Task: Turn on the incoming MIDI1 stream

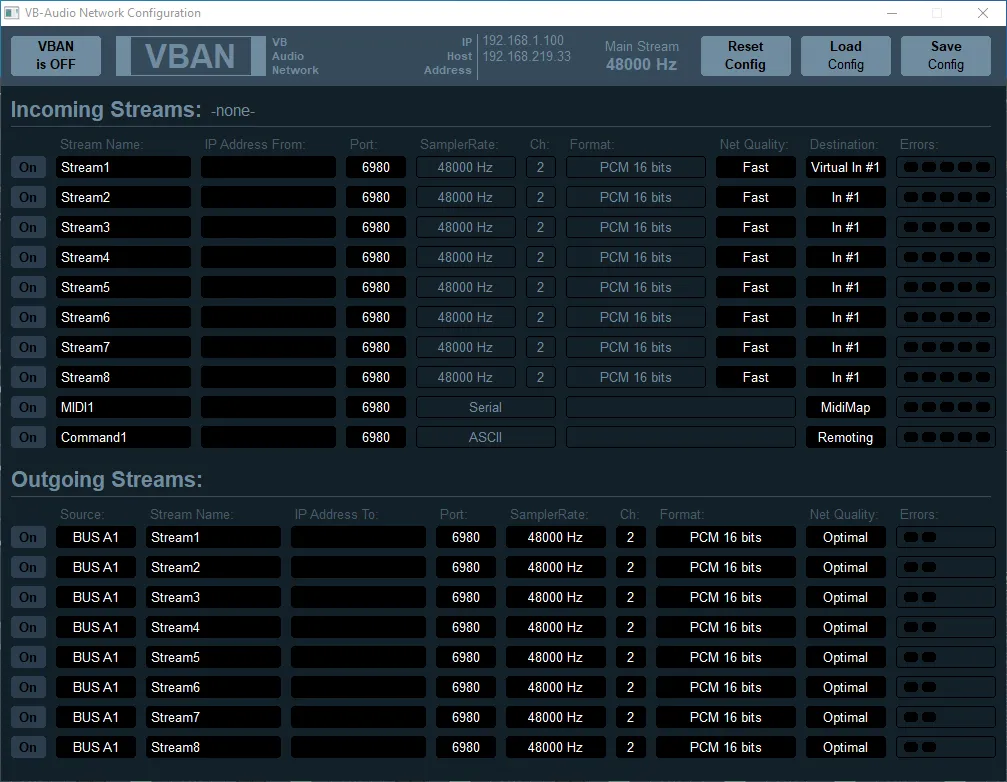Action: click(x=28, y=407)
